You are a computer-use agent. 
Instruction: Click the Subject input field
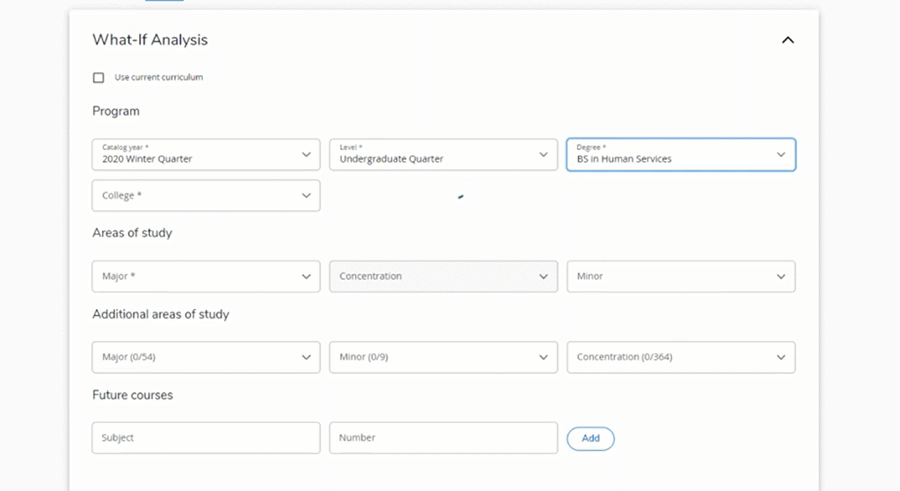coord(205,438)
